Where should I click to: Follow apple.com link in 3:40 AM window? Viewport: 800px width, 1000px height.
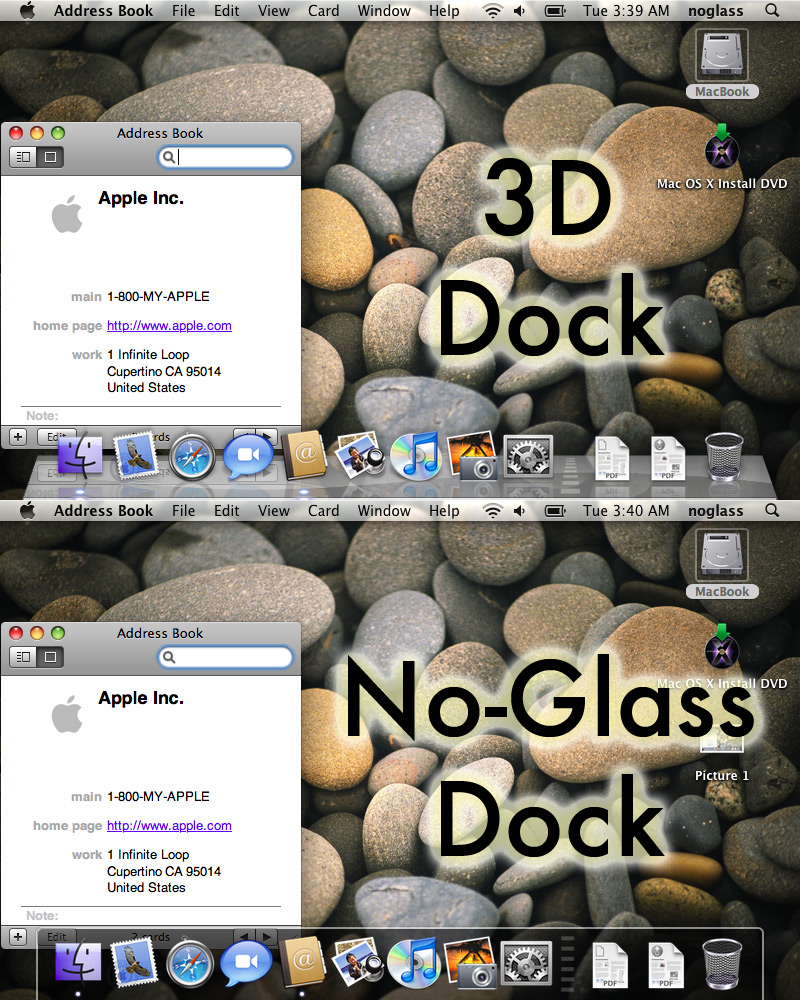point(169,825)
